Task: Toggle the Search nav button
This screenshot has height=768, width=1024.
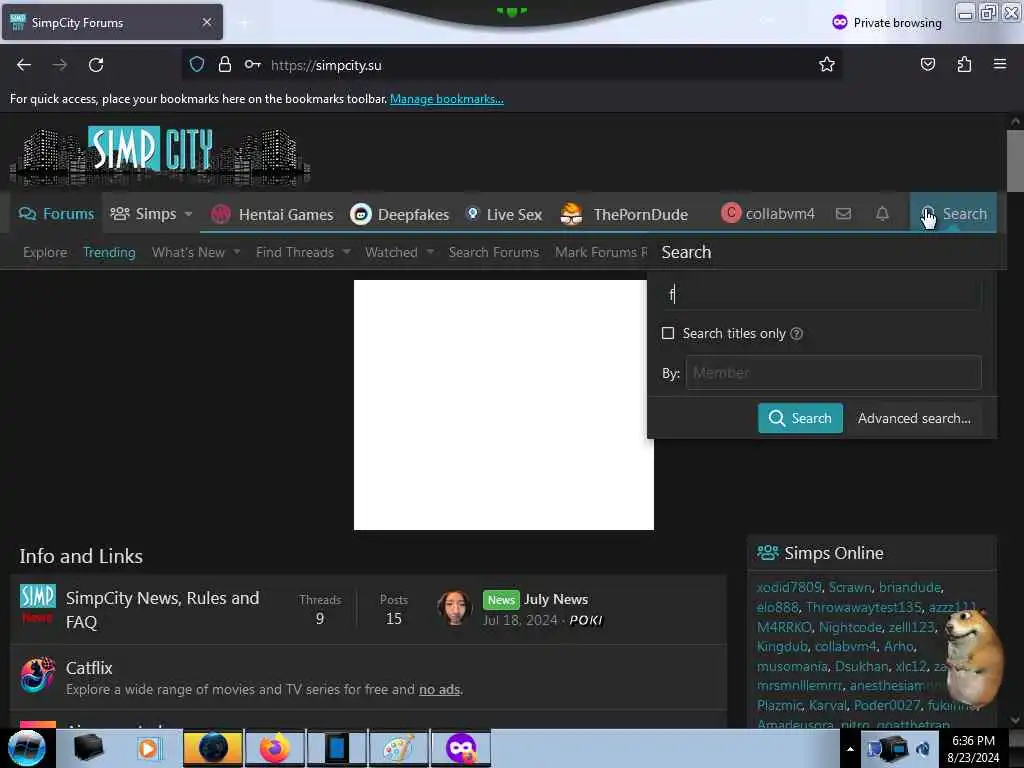Action: (953, 214)
